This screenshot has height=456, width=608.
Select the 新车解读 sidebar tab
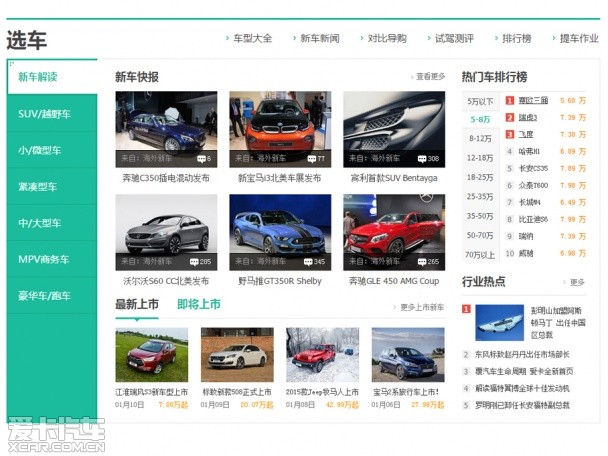point(52,77)
